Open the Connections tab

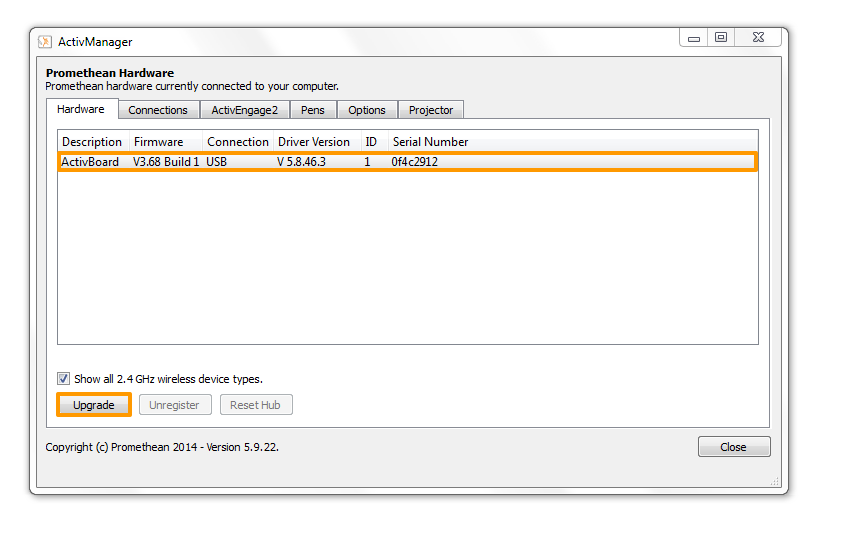(x=158, y=110)
